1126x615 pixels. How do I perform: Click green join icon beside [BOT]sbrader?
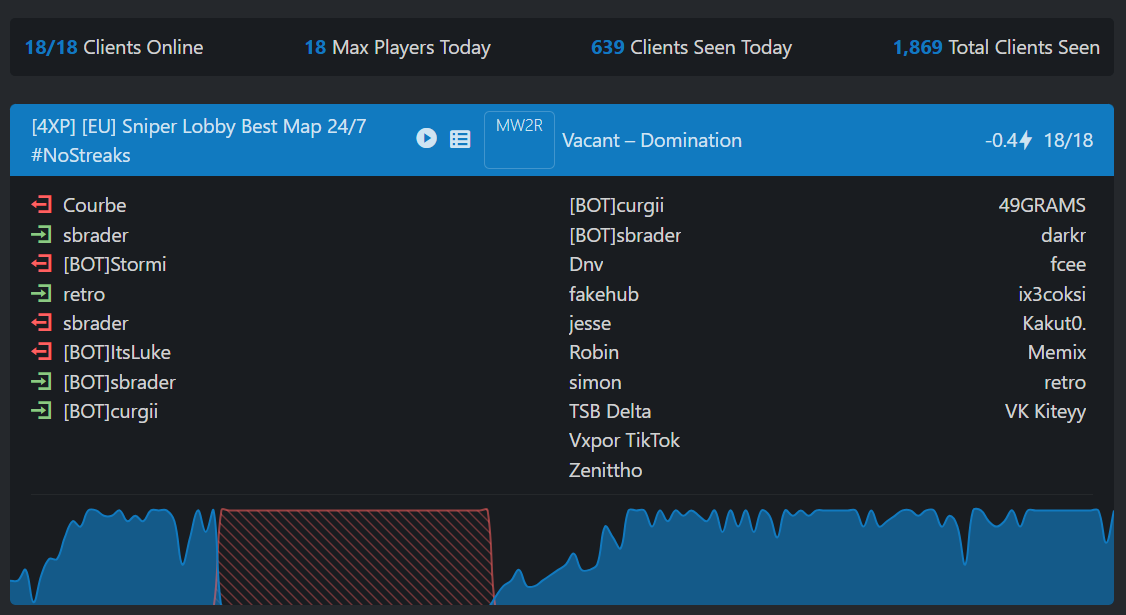(42, 382)
